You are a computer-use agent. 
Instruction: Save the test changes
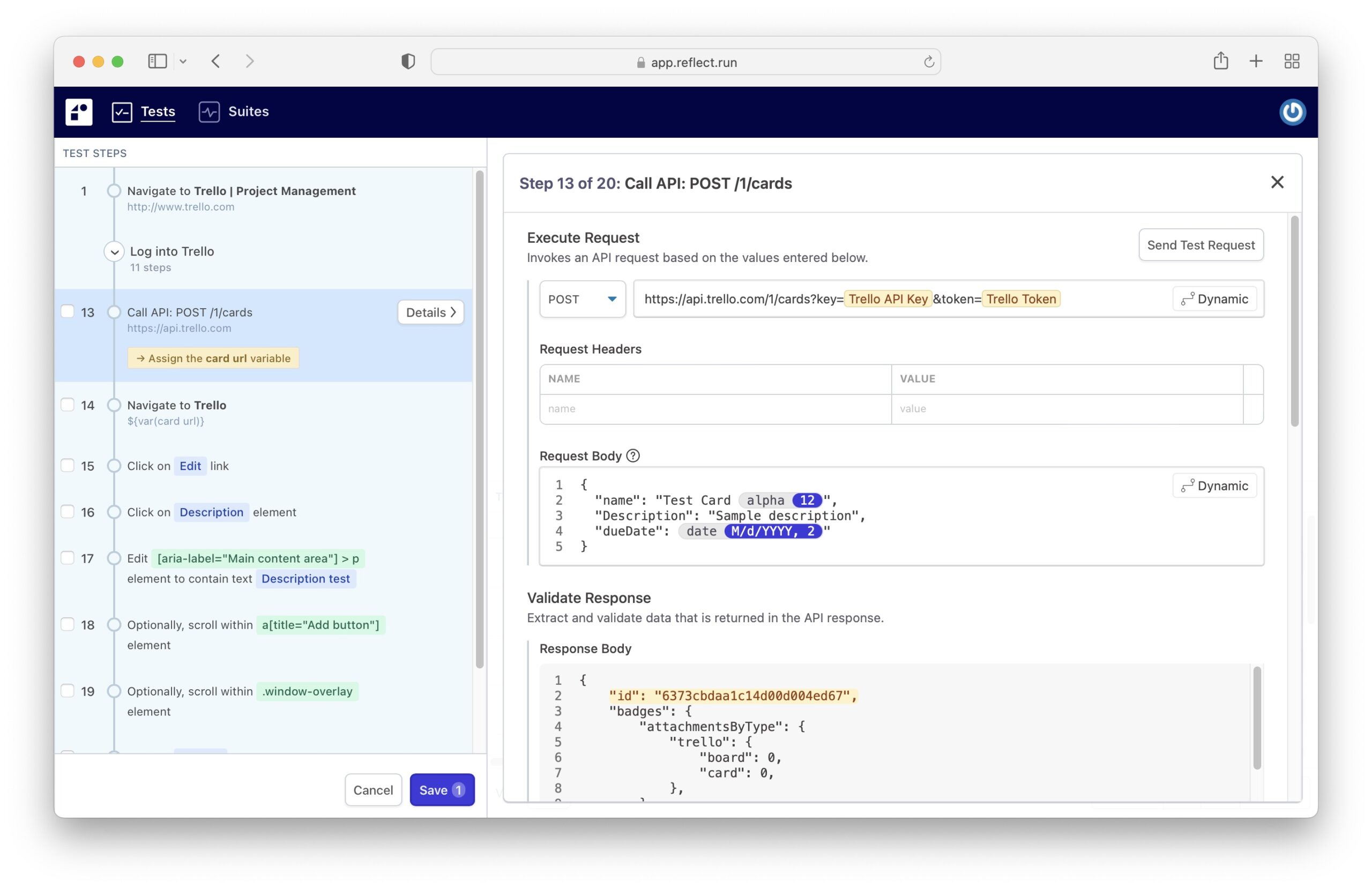coord(442,790)
